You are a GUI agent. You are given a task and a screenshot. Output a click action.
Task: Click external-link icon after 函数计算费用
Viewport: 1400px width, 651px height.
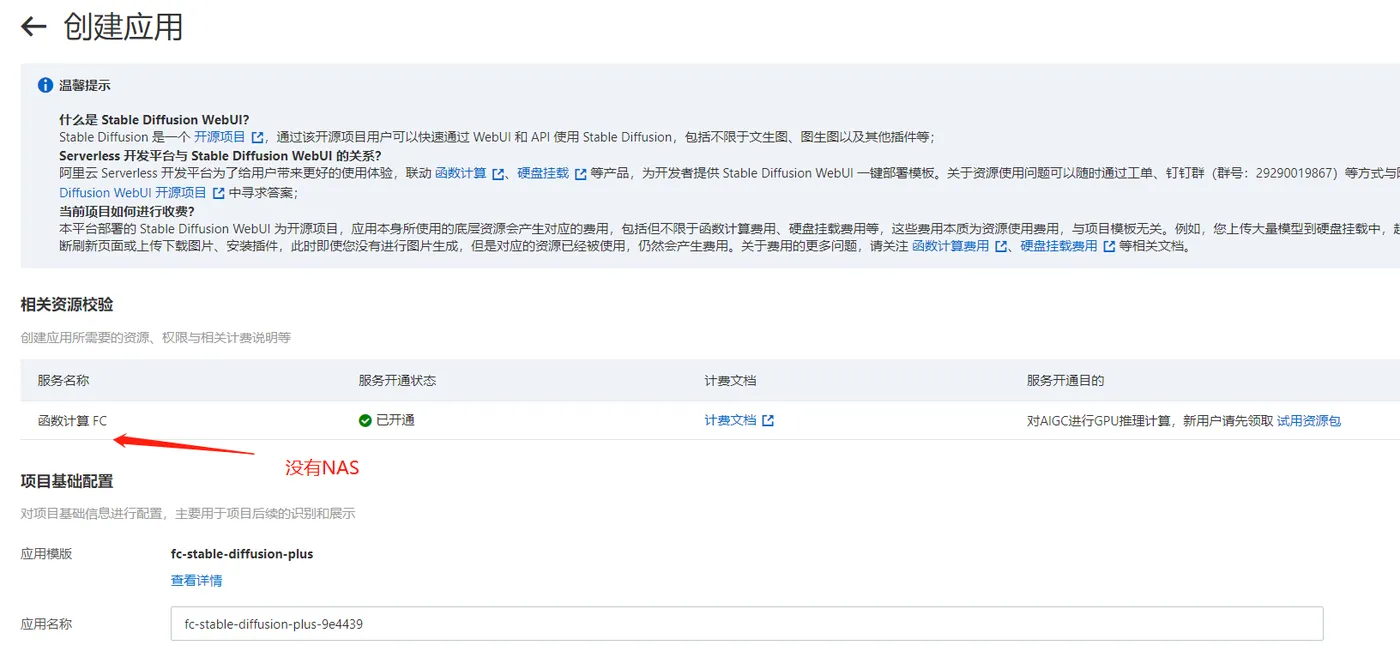tap(1001, 246)
